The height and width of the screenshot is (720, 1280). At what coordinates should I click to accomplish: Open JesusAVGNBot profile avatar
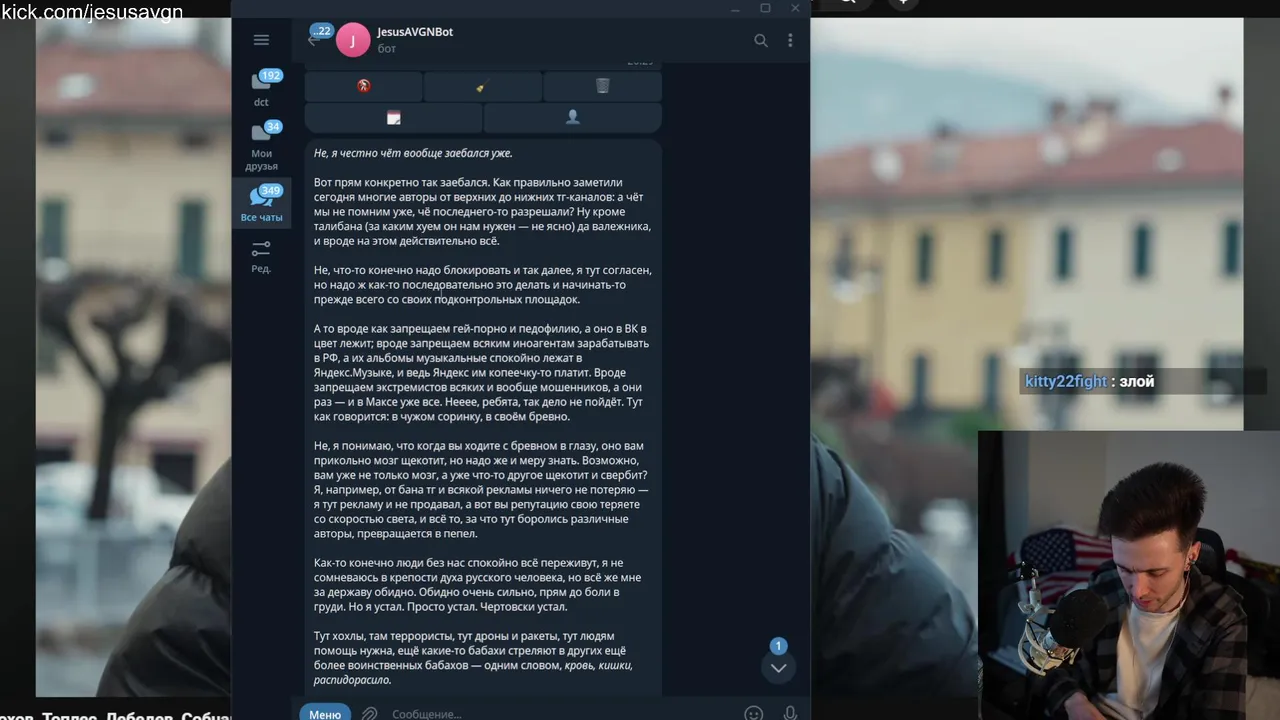[x=353, y=40]
